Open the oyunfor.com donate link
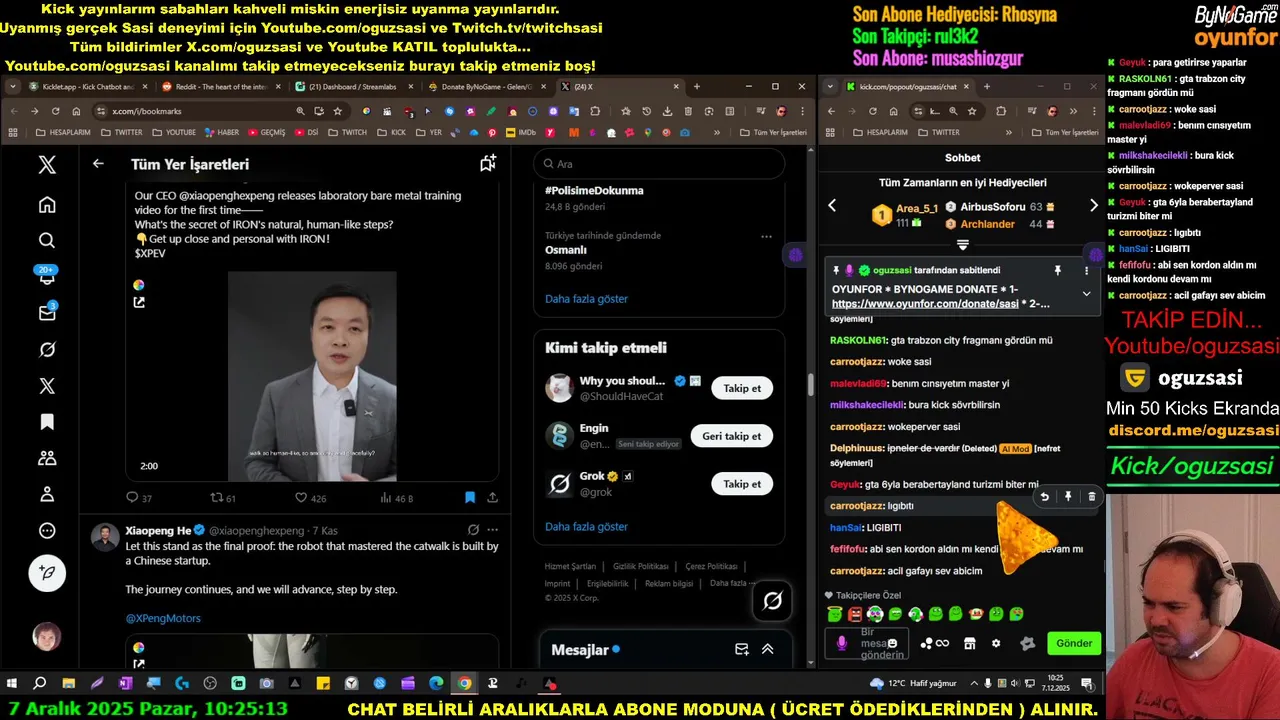 (940, 304)
